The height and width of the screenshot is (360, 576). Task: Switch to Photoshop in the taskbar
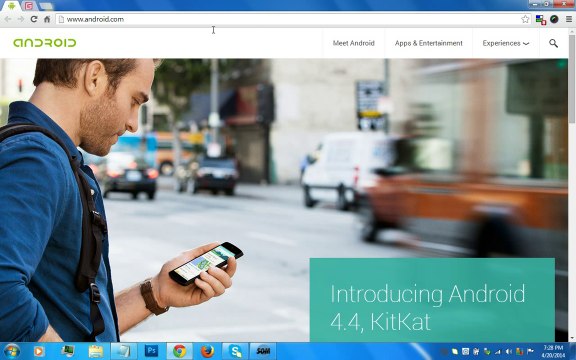click(x=151, y=351)
